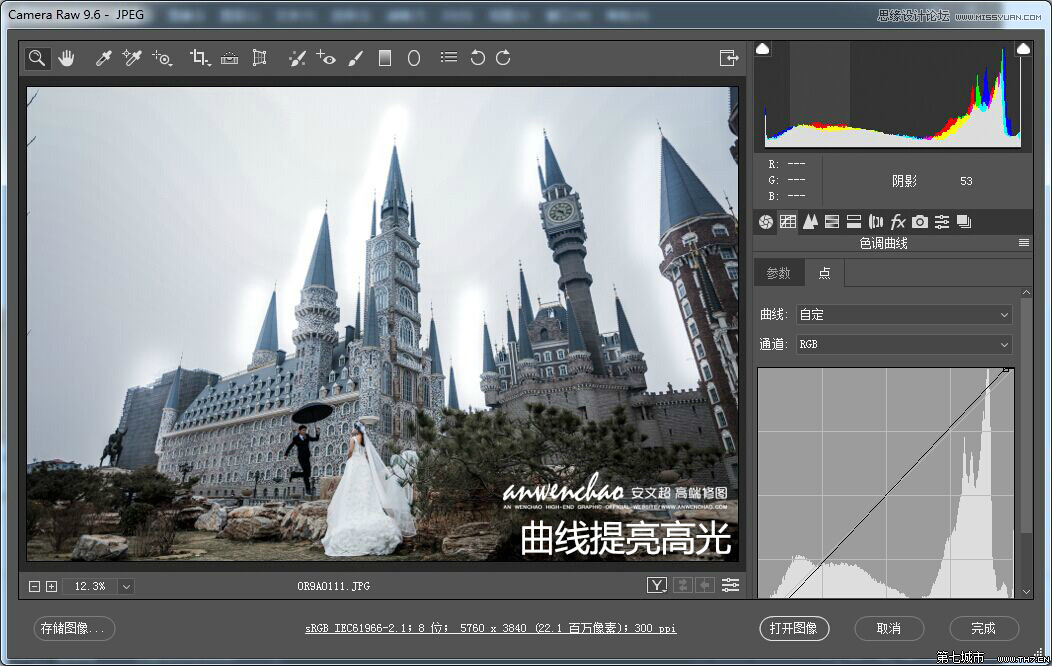This screenshot has width=1052, height=666.
Task: Select the Crop tool
Action: click(x=199, y=58)
